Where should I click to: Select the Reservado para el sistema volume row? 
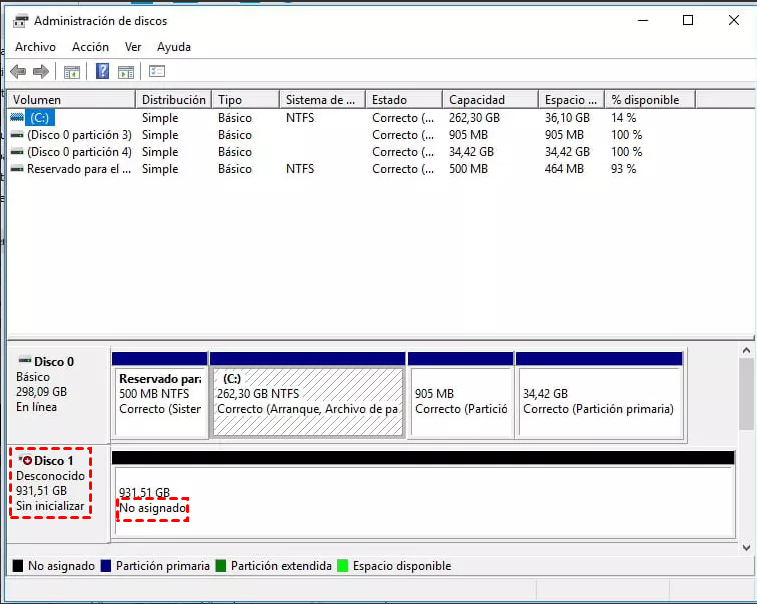coord(80,169)
